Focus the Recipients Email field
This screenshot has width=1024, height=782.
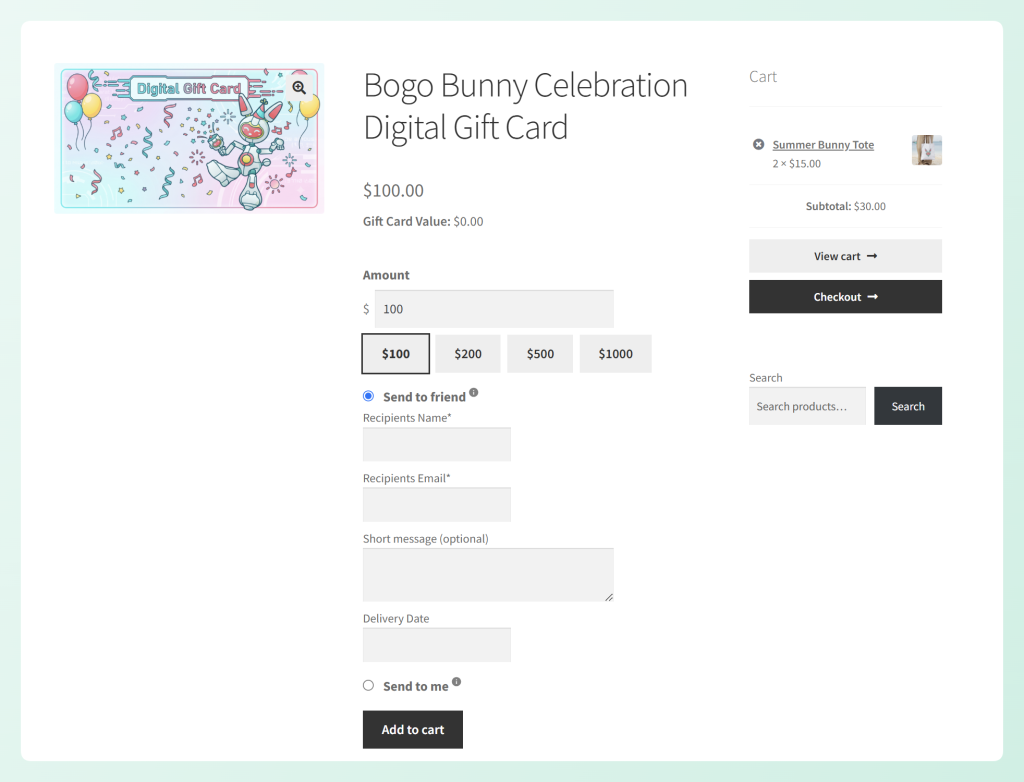coord(437,504)
